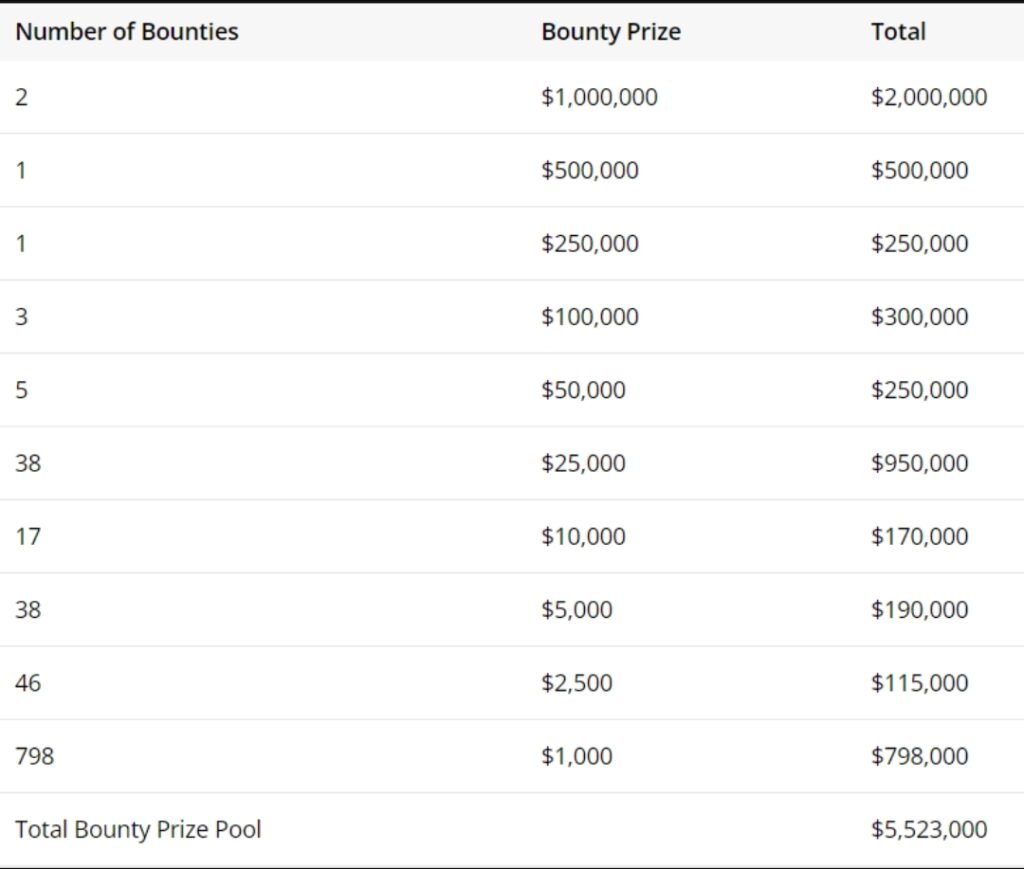Viewport: 1024px width, 869px height.
Task: Select the $1,000,000 bounty prize cell
Action: [x=599, y=97]
